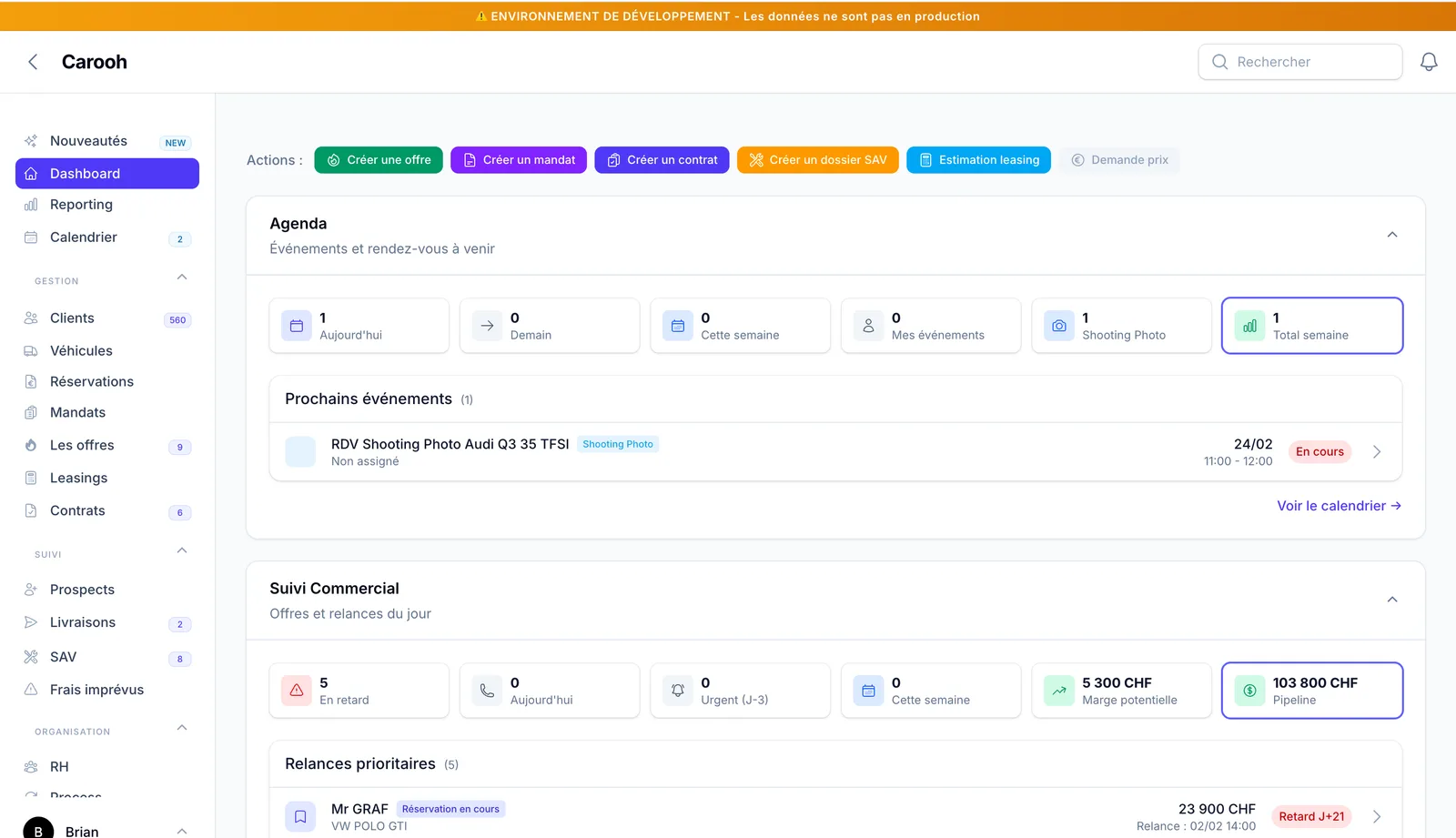The width and height of the screenshot is (1456, 838).
Task: Open Véhicules in the sidebar
Action: pos(107,351)
